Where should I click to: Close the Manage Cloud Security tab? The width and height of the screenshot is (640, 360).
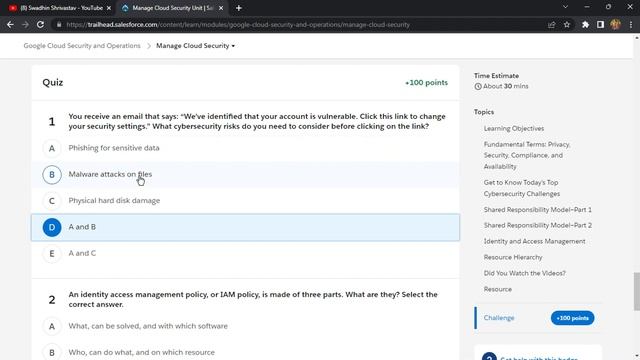click(221, 8)
